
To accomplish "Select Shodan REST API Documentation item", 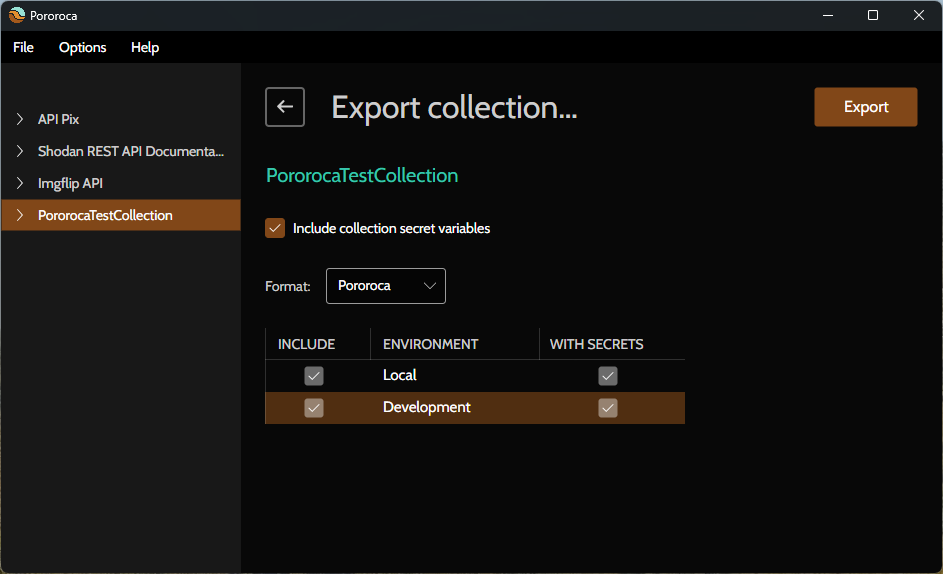I will 121,151.
